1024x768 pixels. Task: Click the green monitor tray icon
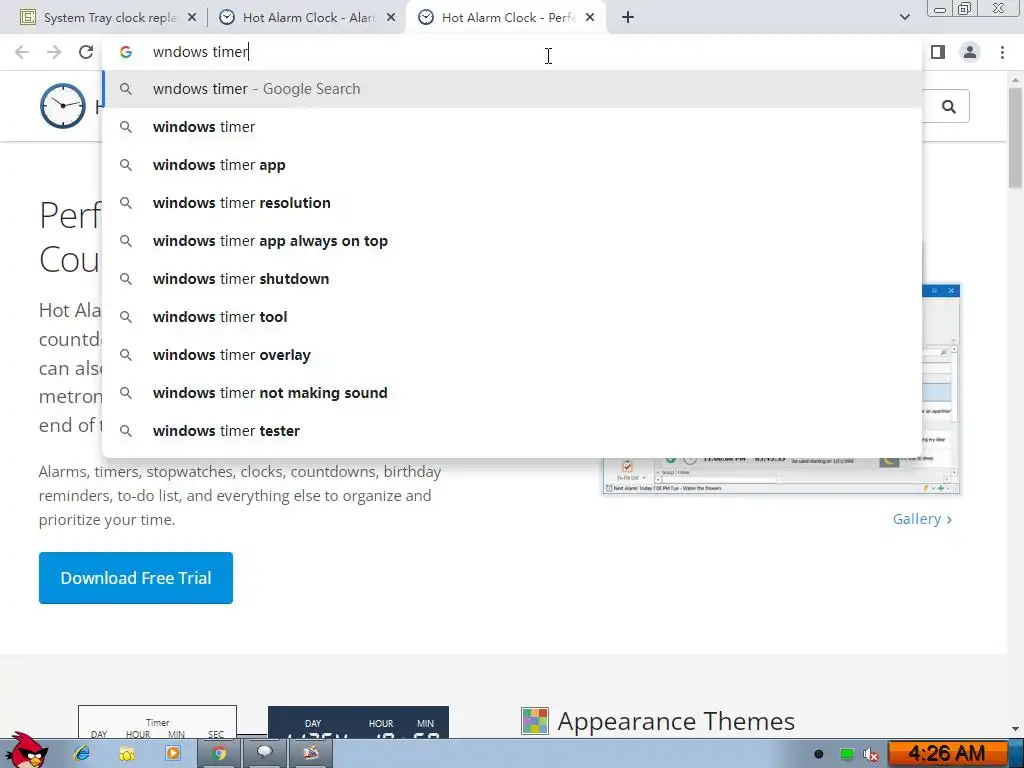pos(846,754)
